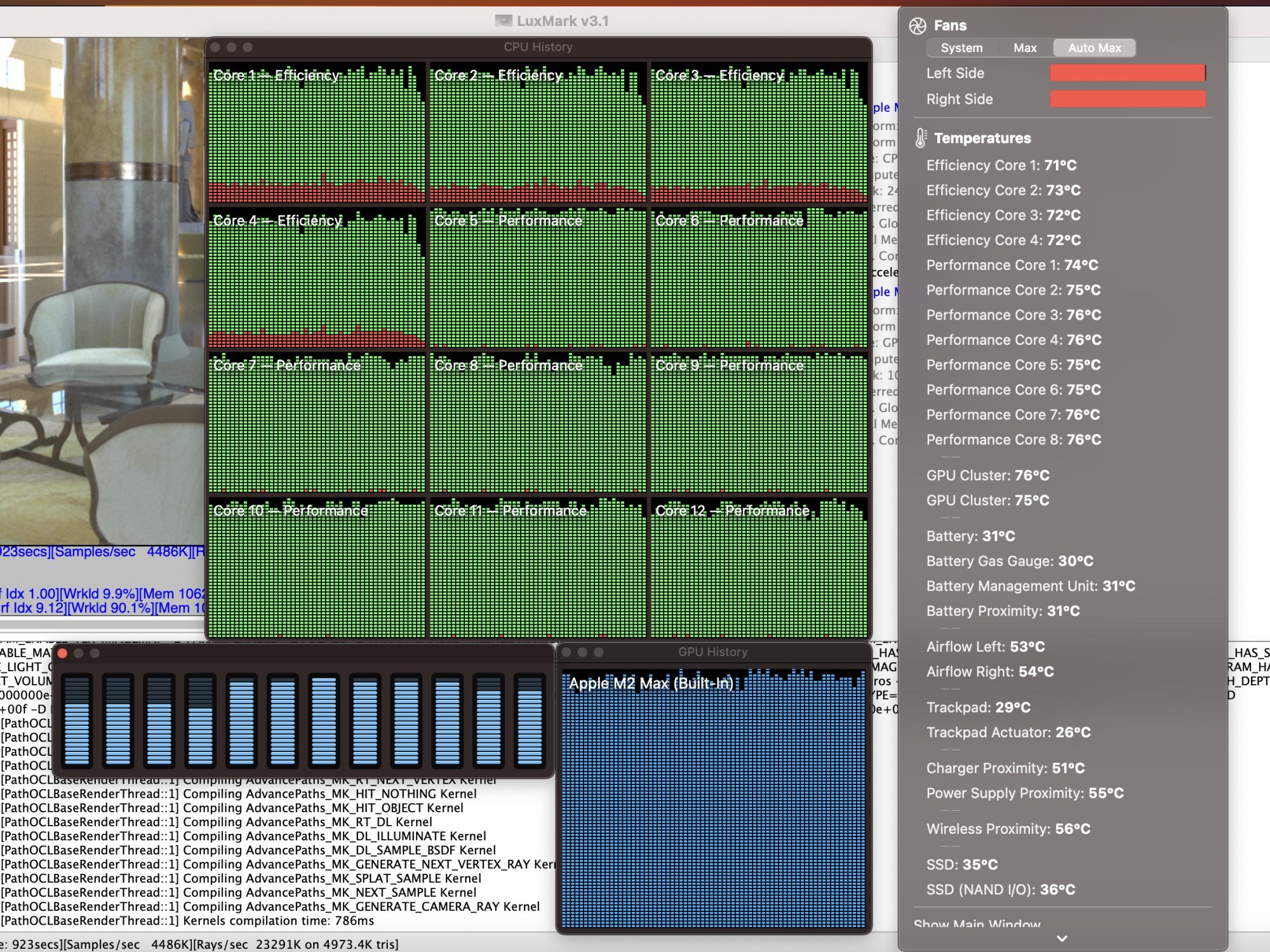Select Performance Core 1 temperature entry
This screenshot has height=952, width=1270.
[x=1012, y=265]
